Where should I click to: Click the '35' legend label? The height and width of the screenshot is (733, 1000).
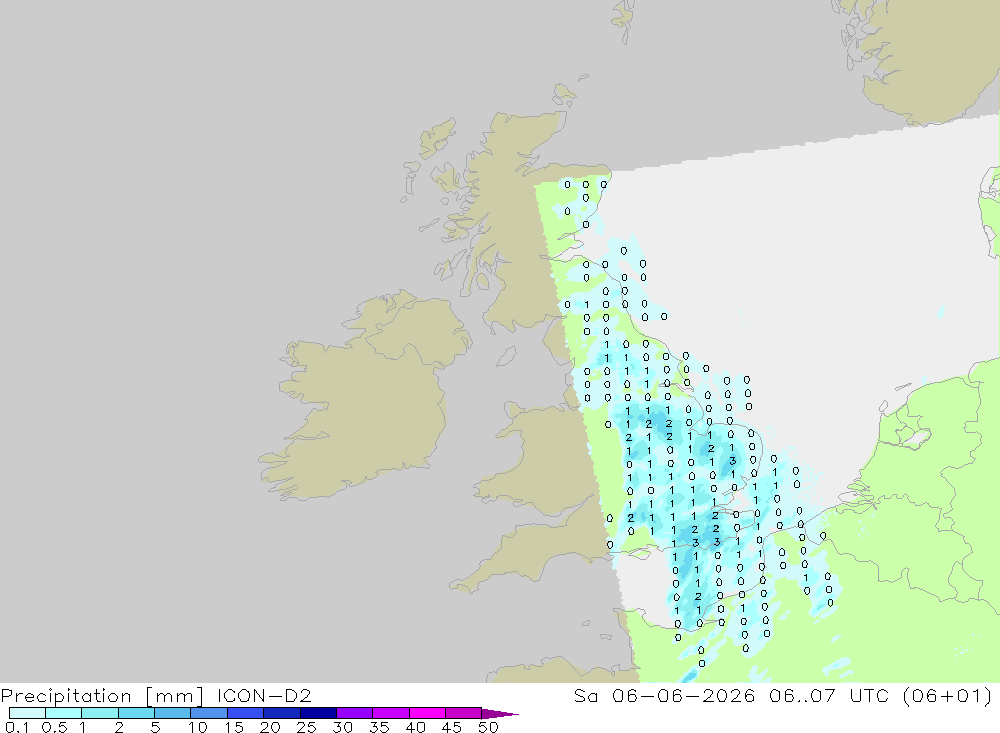coord(379,727)
